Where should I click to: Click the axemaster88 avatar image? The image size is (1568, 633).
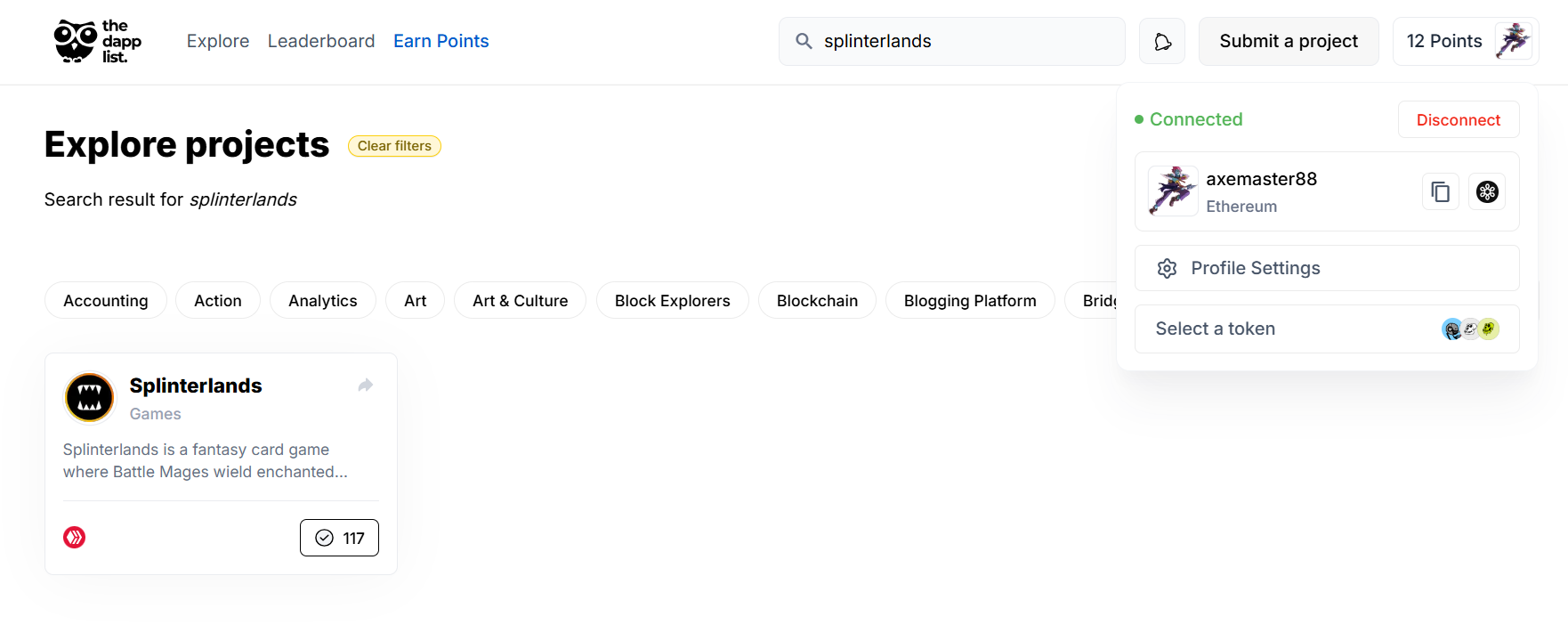[x=1173, y=191]
